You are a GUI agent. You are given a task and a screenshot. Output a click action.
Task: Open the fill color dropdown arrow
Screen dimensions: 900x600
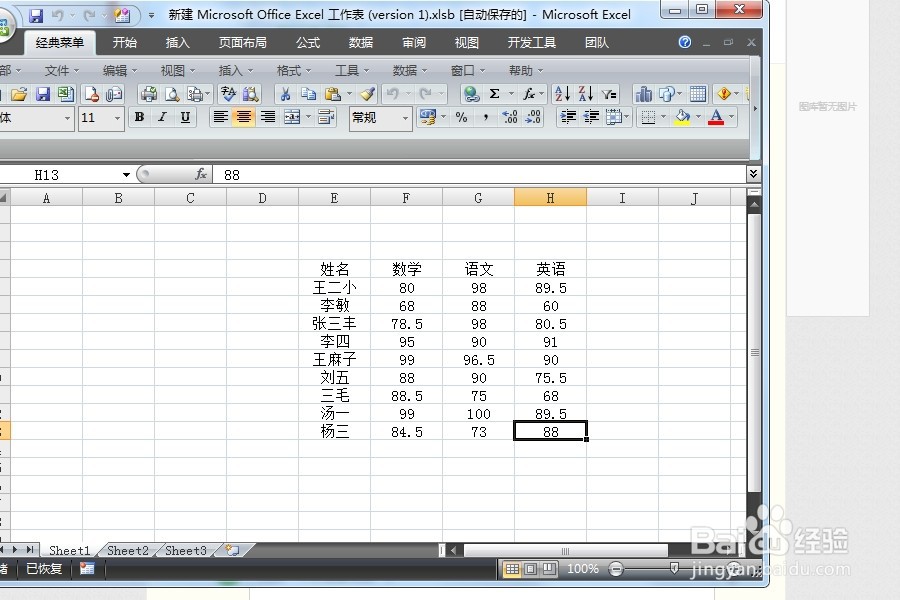point(699,117)
